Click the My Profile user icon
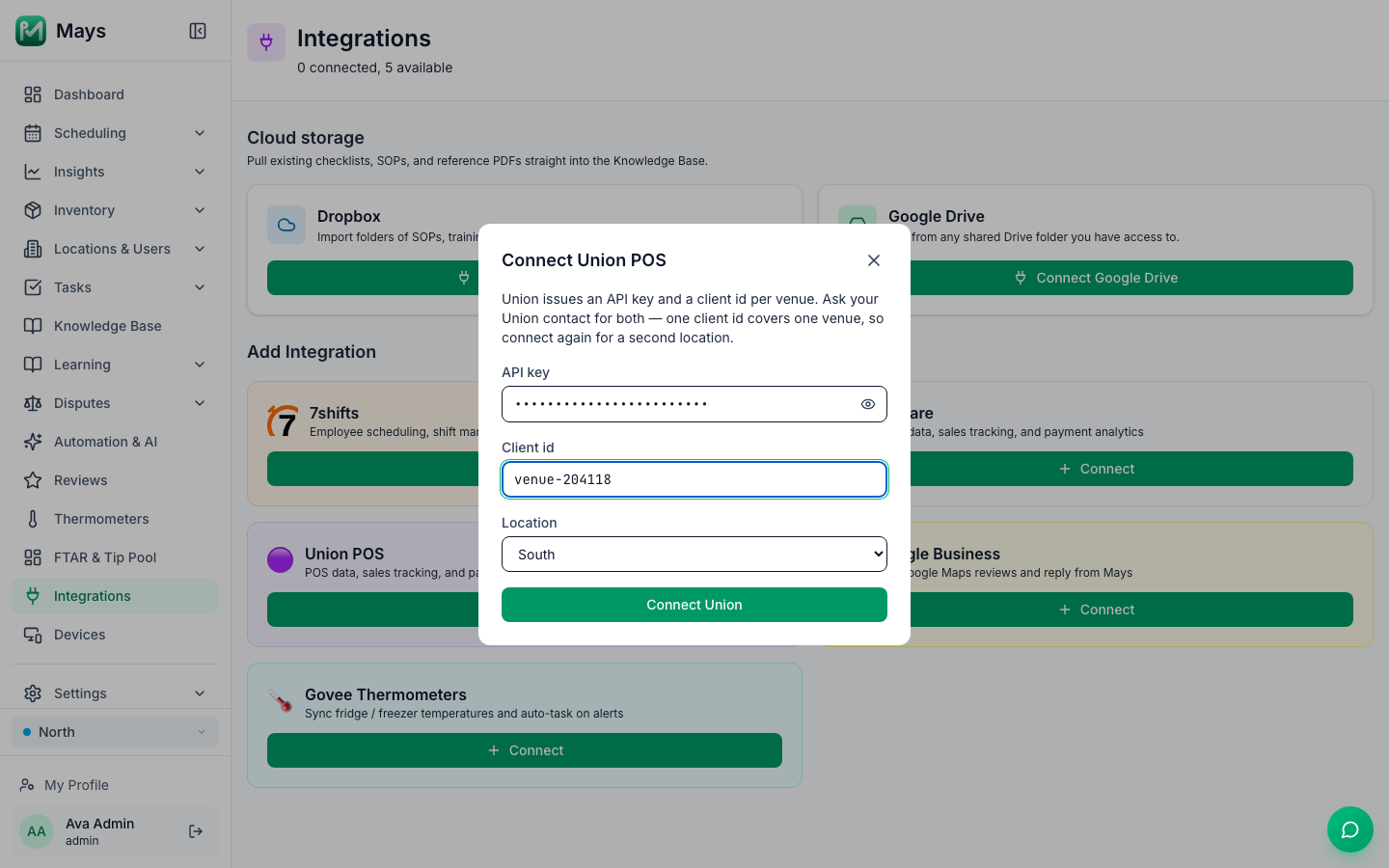This screenshot has width=1389, height=868. (27, 785)
